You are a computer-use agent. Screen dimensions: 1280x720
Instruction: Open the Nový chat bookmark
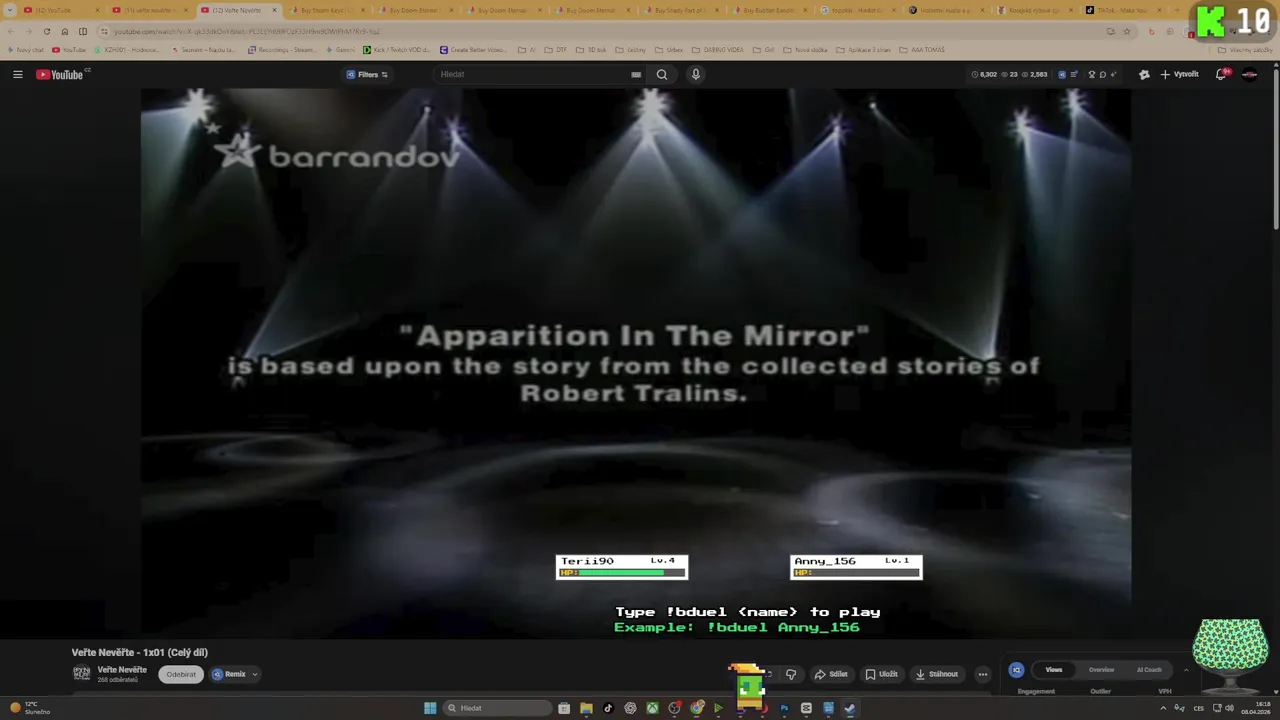click(x=25, y=50)
